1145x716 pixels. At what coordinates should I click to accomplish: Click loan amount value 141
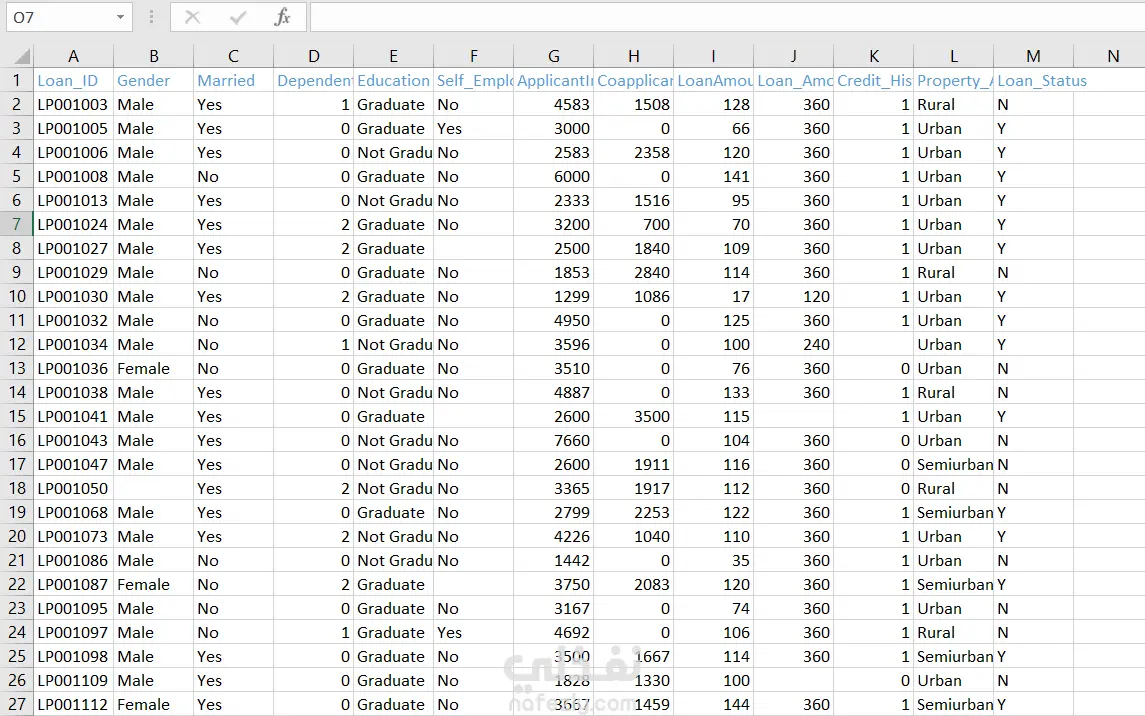713,177
